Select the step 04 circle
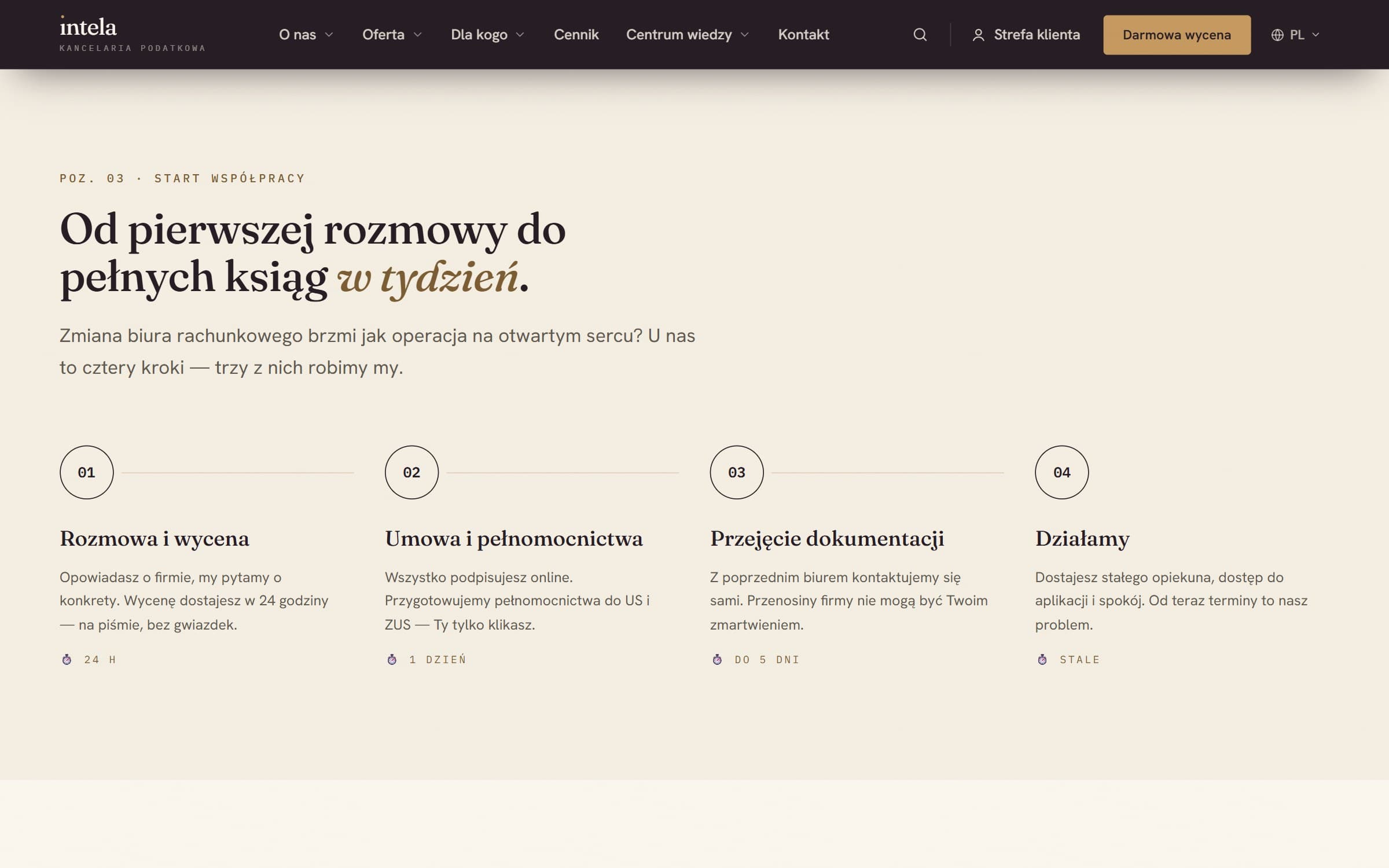The width and height of the screenshot is (1389, 868). pos(1062,472)
